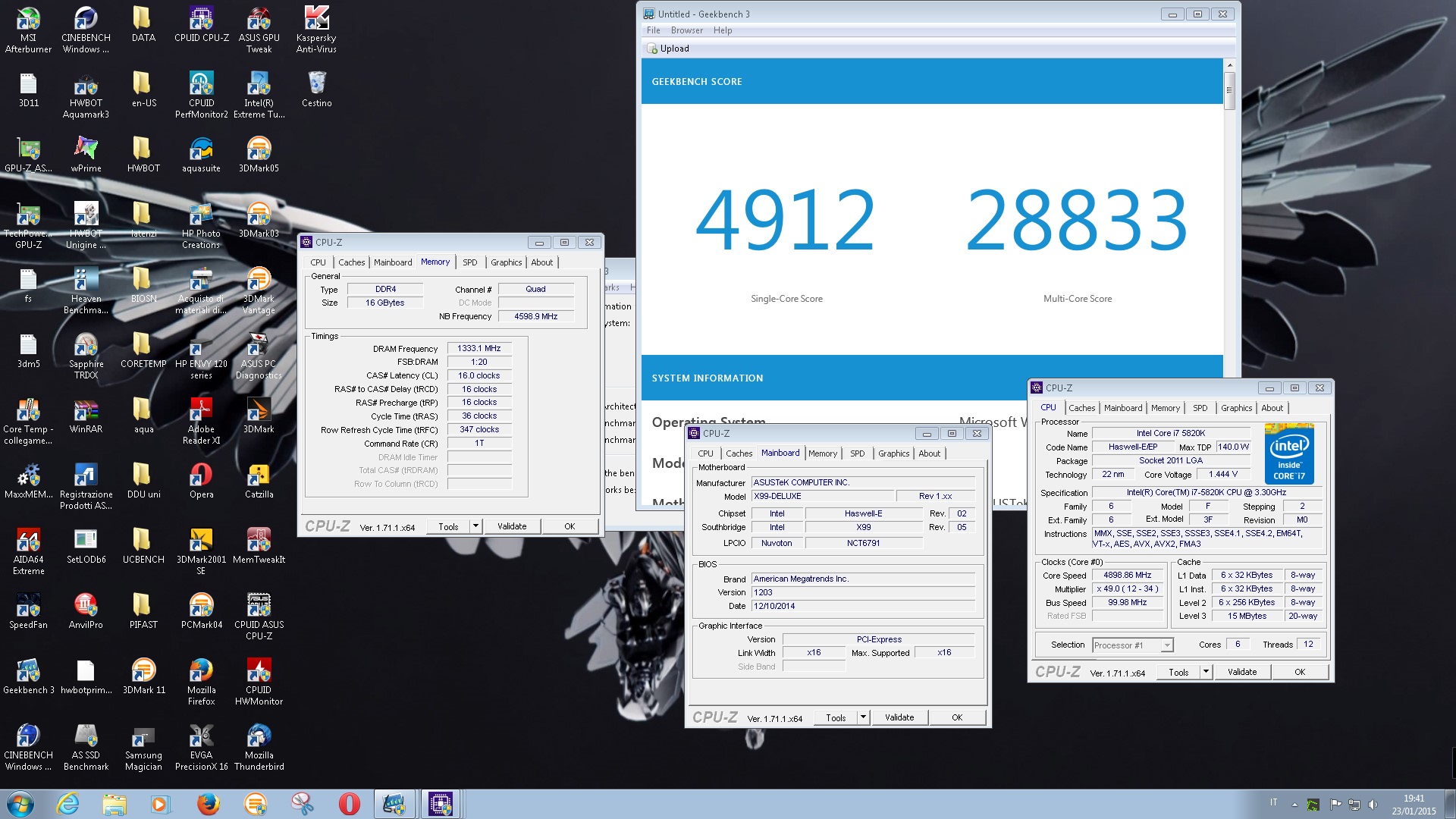Screen dimensions: 1456x819
Task: Open the Mozilla Firefox desktop icon
Action: point(201,682)
